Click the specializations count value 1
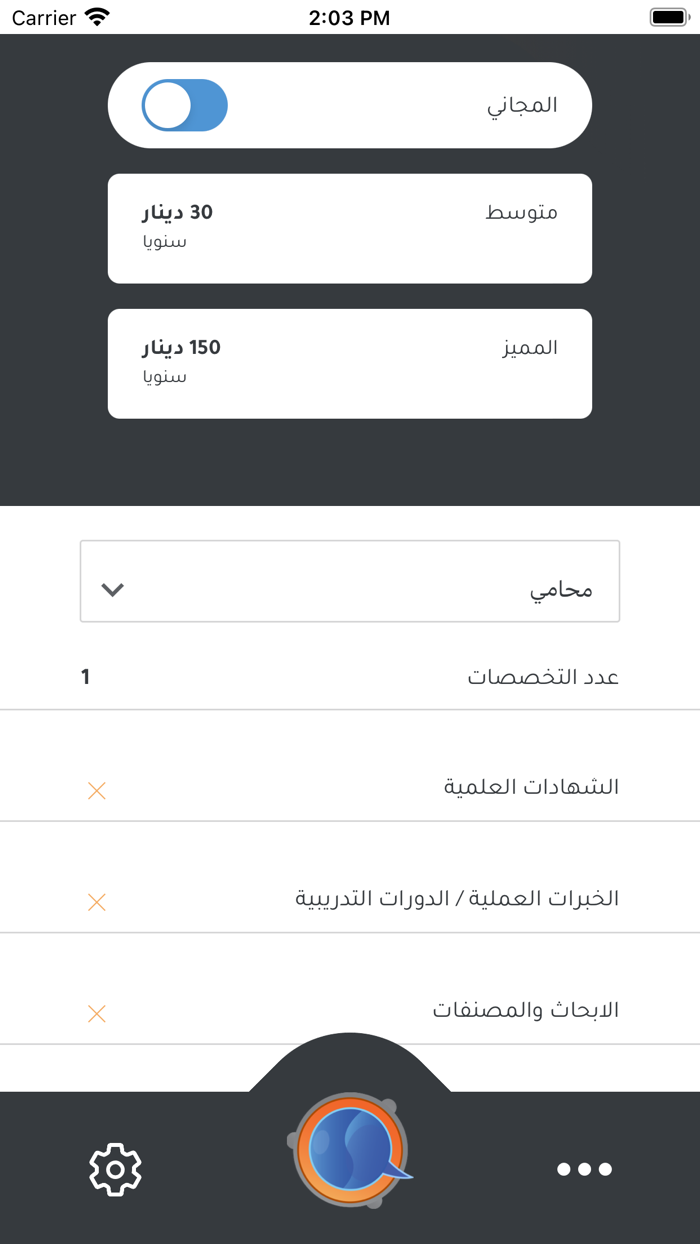Image resolution: width=700 pixels, height=1244 pixels. click(85, 676)
